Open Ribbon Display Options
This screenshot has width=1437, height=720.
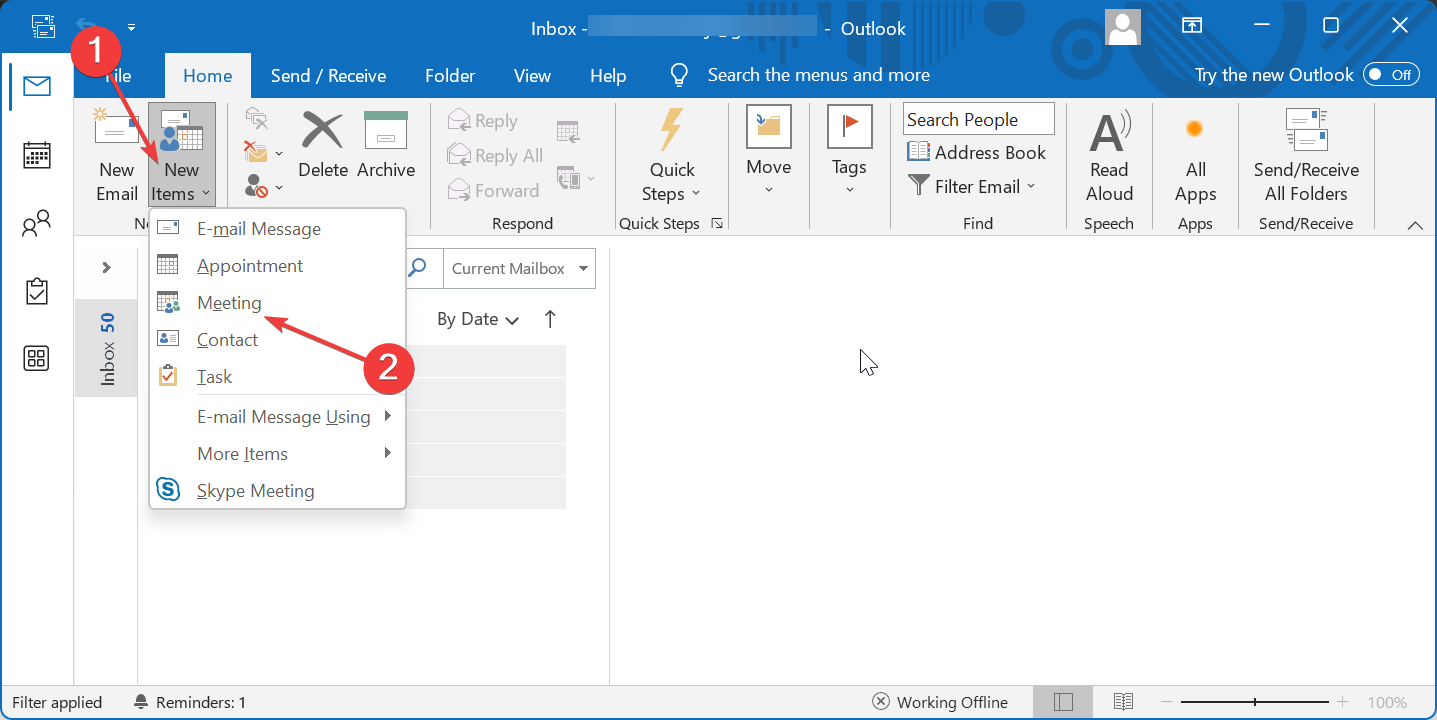tap(1193, 26)
